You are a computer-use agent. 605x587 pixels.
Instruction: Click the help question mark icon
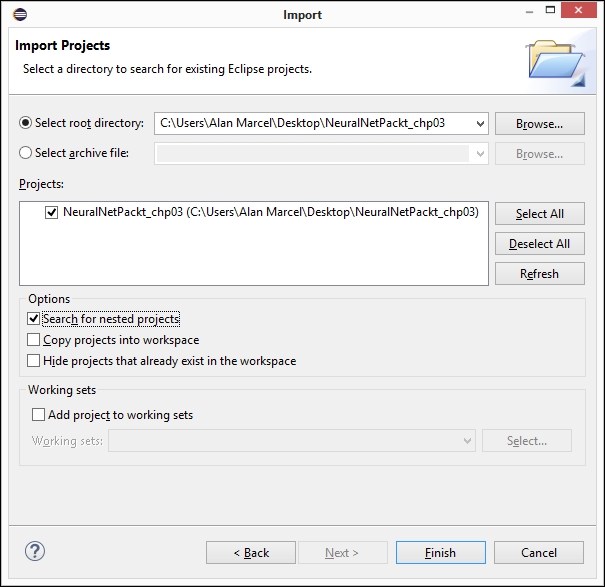(35, 552)
